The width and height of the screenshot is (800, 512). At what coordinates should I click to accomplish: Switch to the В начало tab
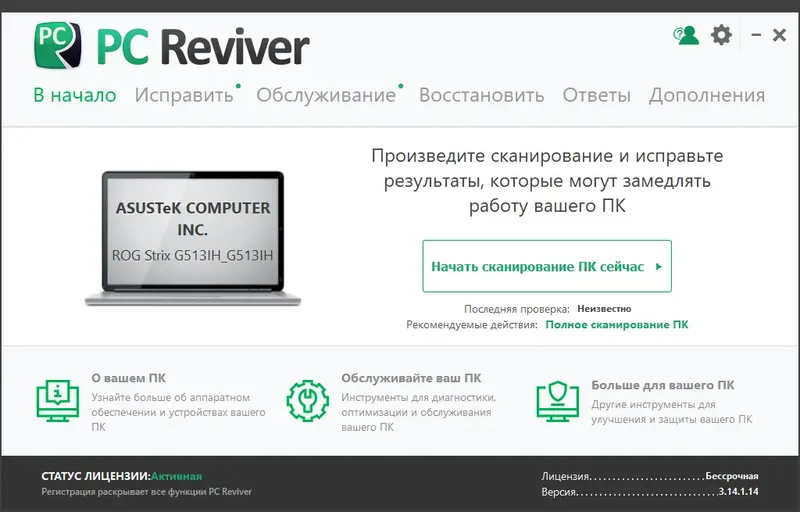pos(75,95)
